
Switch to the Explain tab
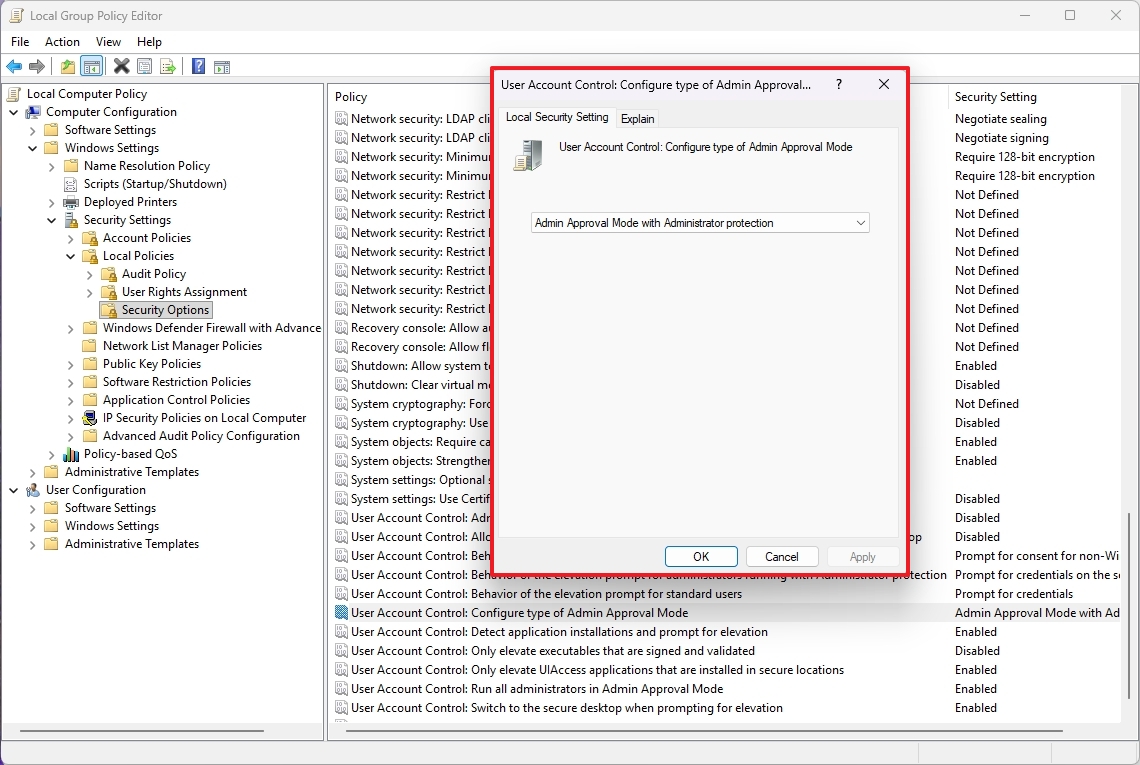(637, 117)
